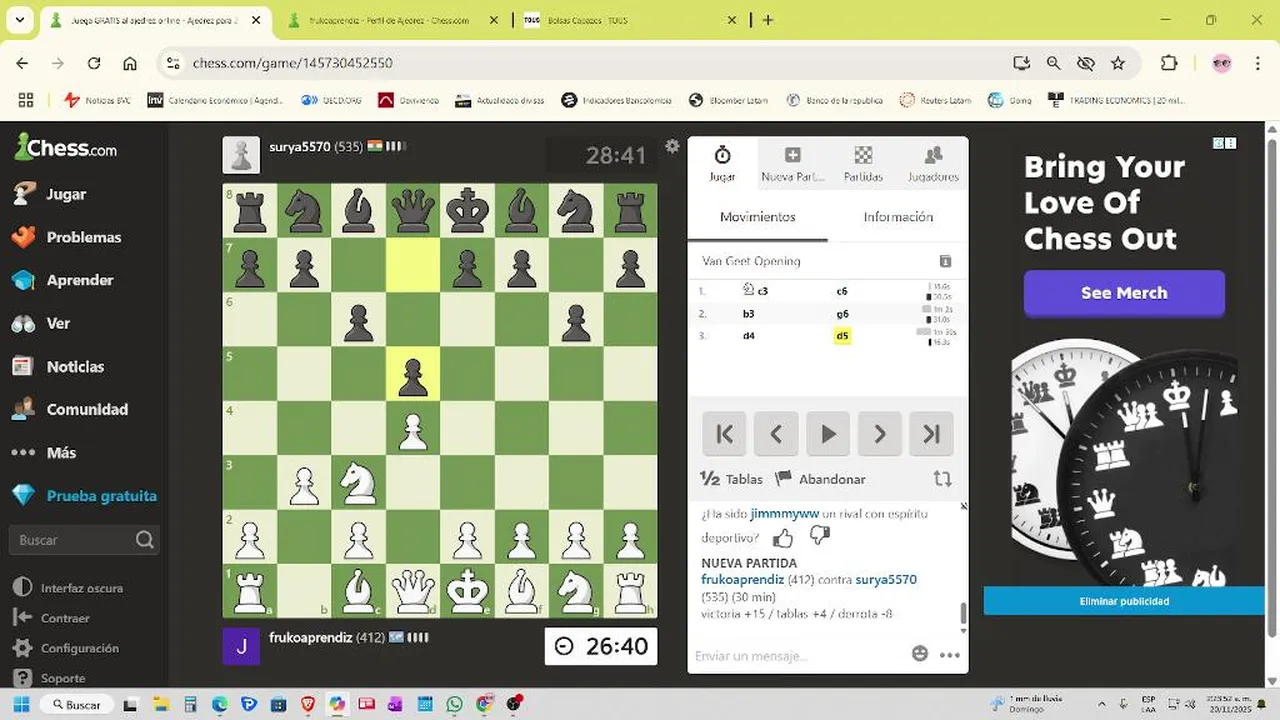This screenshot has height=720, width=1280.
Task: Jump to first move button
Action: pos(724,434)
